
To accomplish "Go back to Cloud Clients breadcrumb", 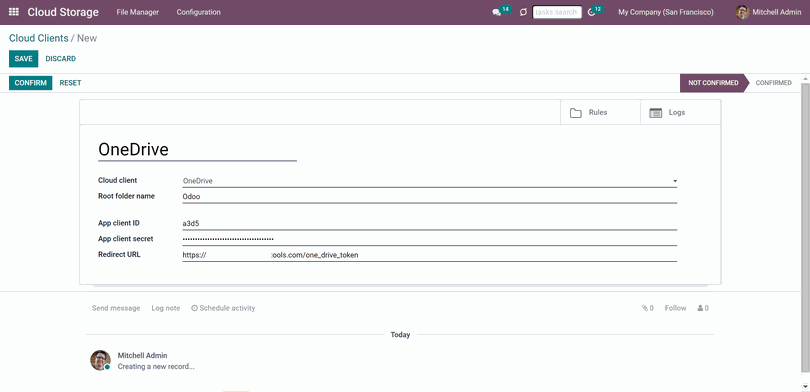I will [x=39, y=38].
